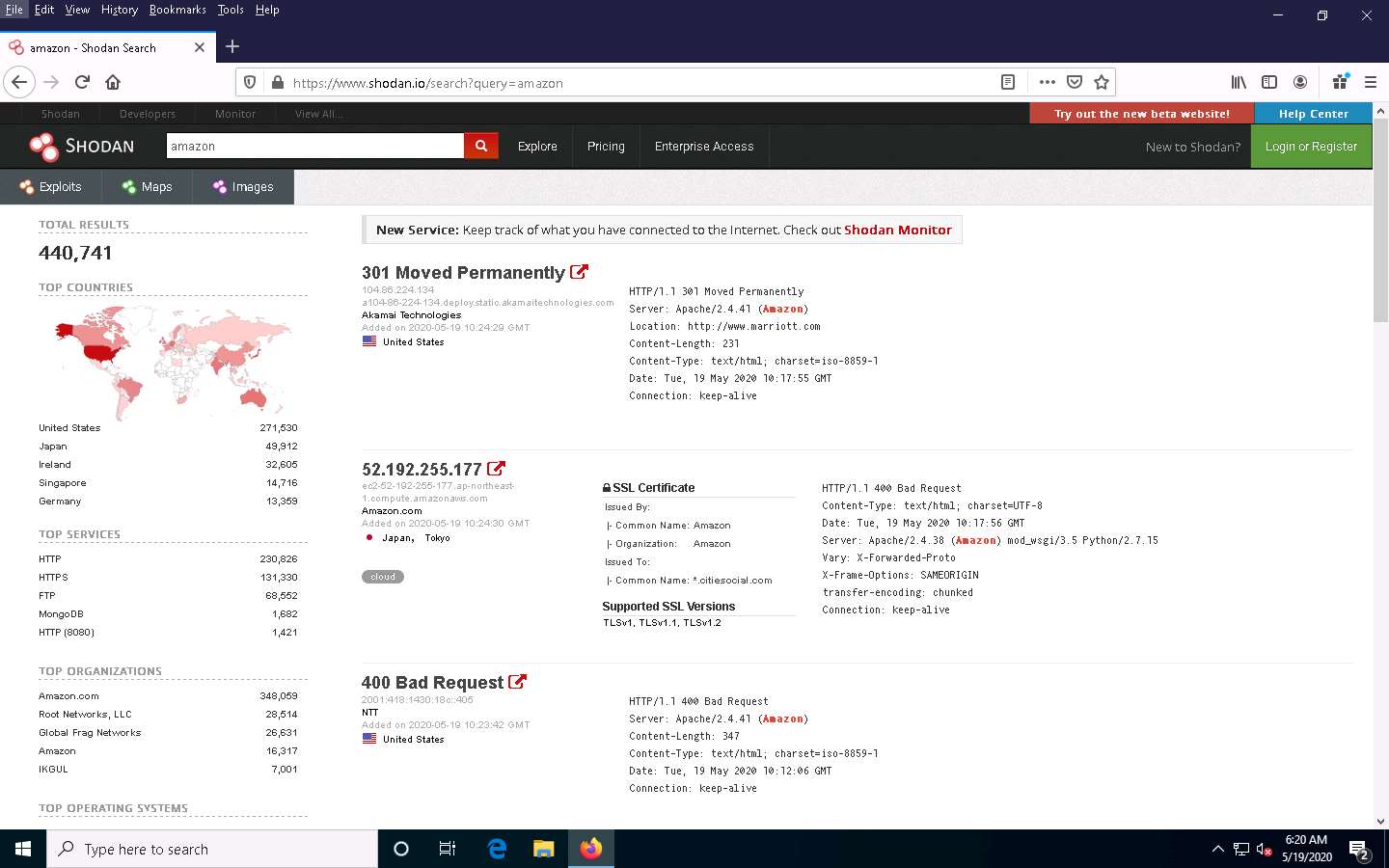
Task: Open Developers link in top bar
Action: pos(148,114)
